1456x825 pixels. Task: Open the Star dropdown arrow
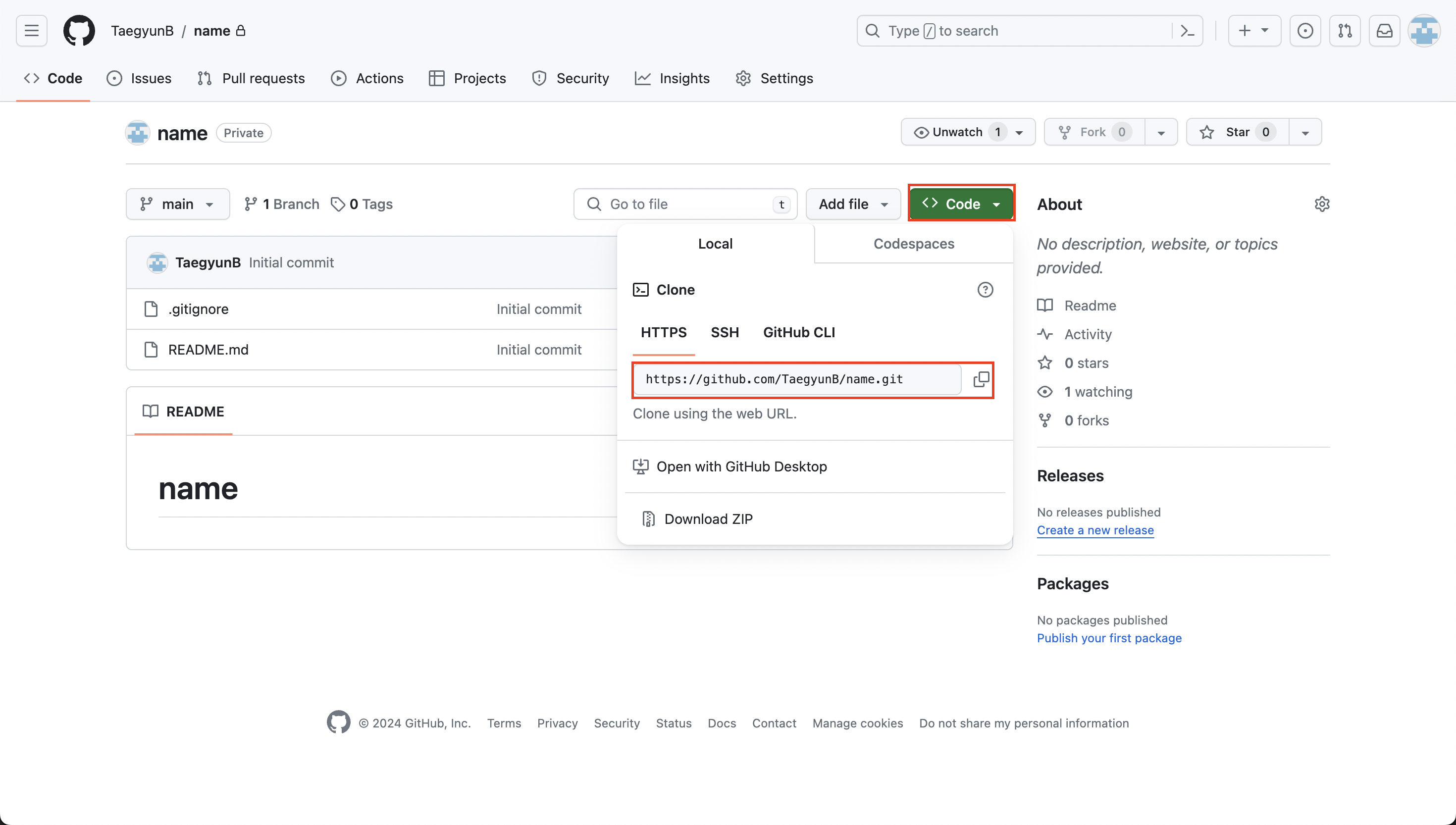(x=1305, y=131)
